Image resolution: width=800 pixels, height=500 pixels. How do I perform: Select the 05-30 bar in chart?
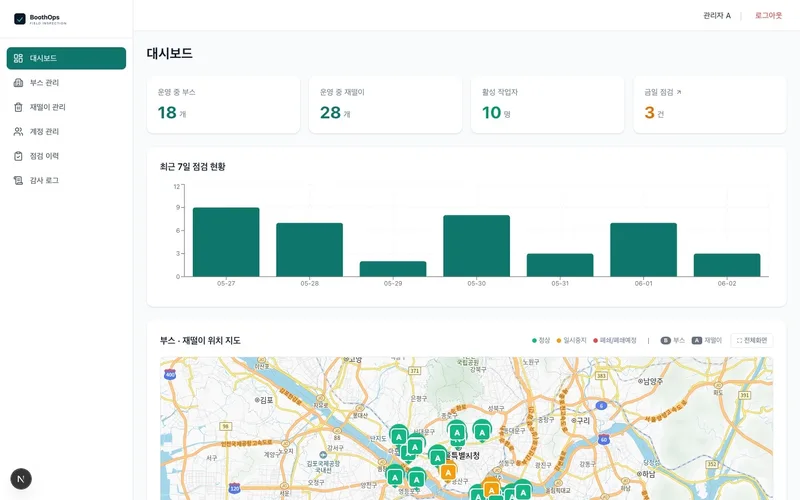click(477, 246)
